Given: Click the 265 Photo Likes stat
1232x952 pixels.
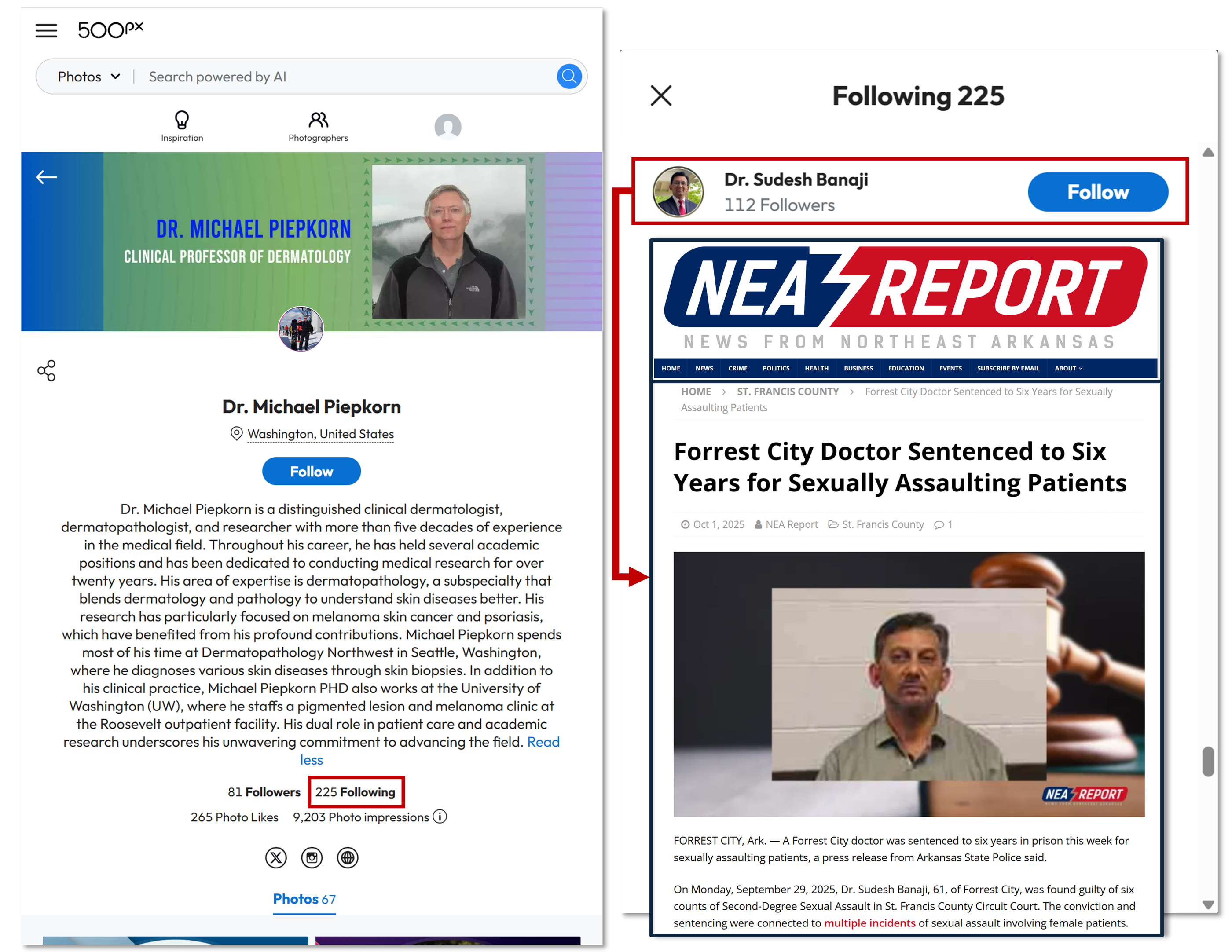Looking at the screenshot, I should [234, 817].
